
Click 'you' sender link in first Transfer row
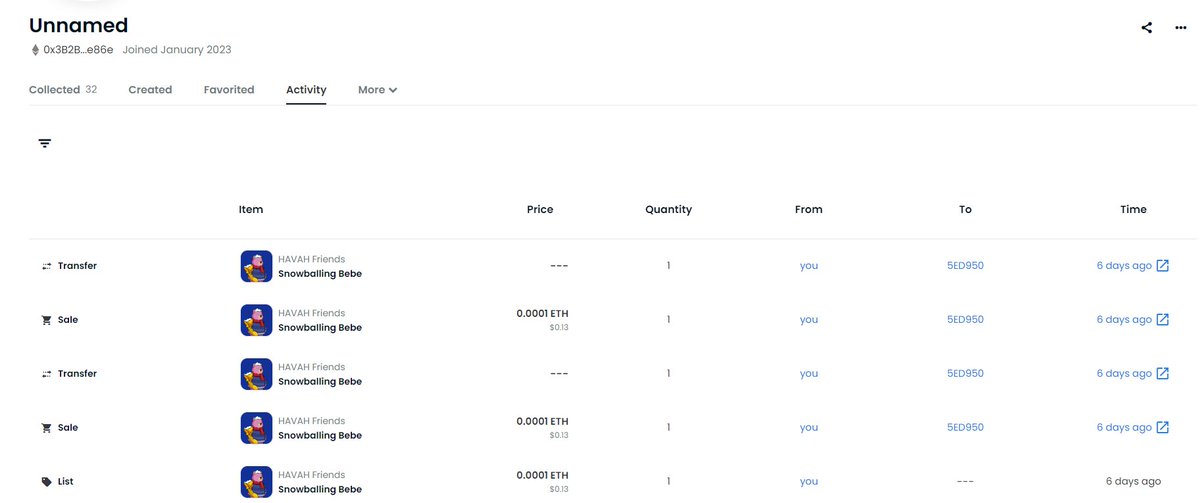click(x=809, y=266)
